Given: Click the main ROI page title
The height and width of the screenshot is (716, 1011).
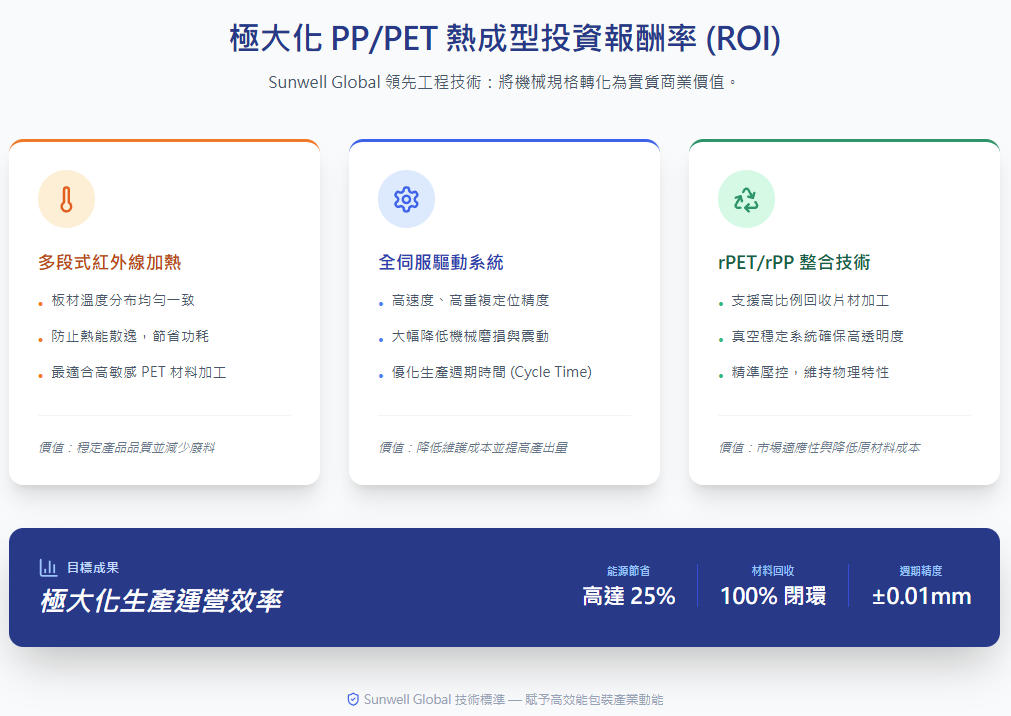Looking at the screenshot, I should tap(505, 39).
